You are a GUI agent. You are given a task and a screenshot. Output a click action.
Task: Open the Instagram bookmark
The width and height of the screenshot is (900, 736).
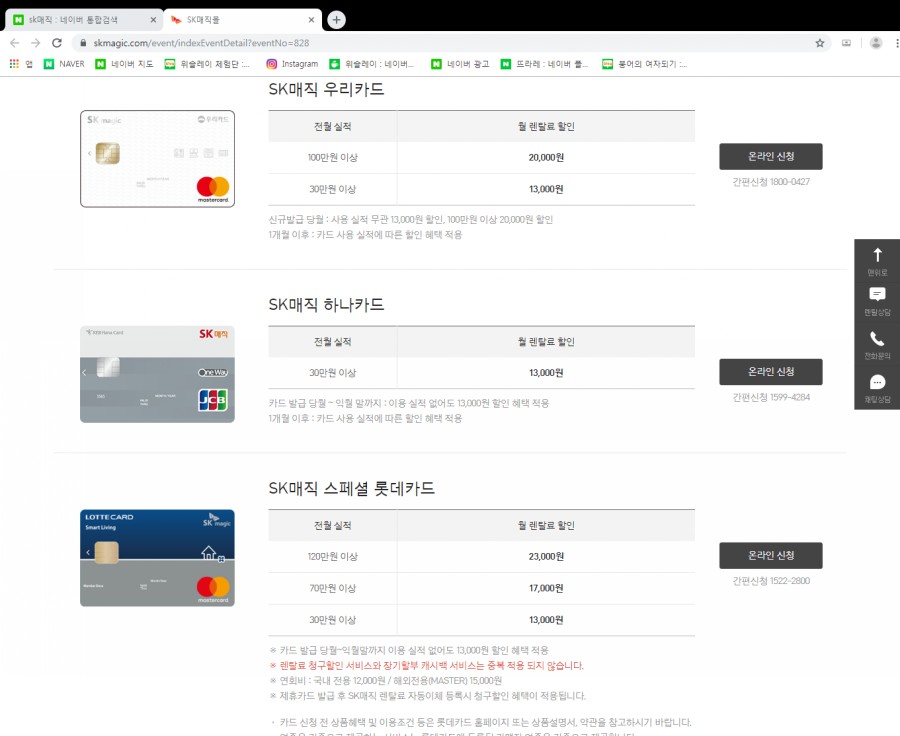click(292, 64)
